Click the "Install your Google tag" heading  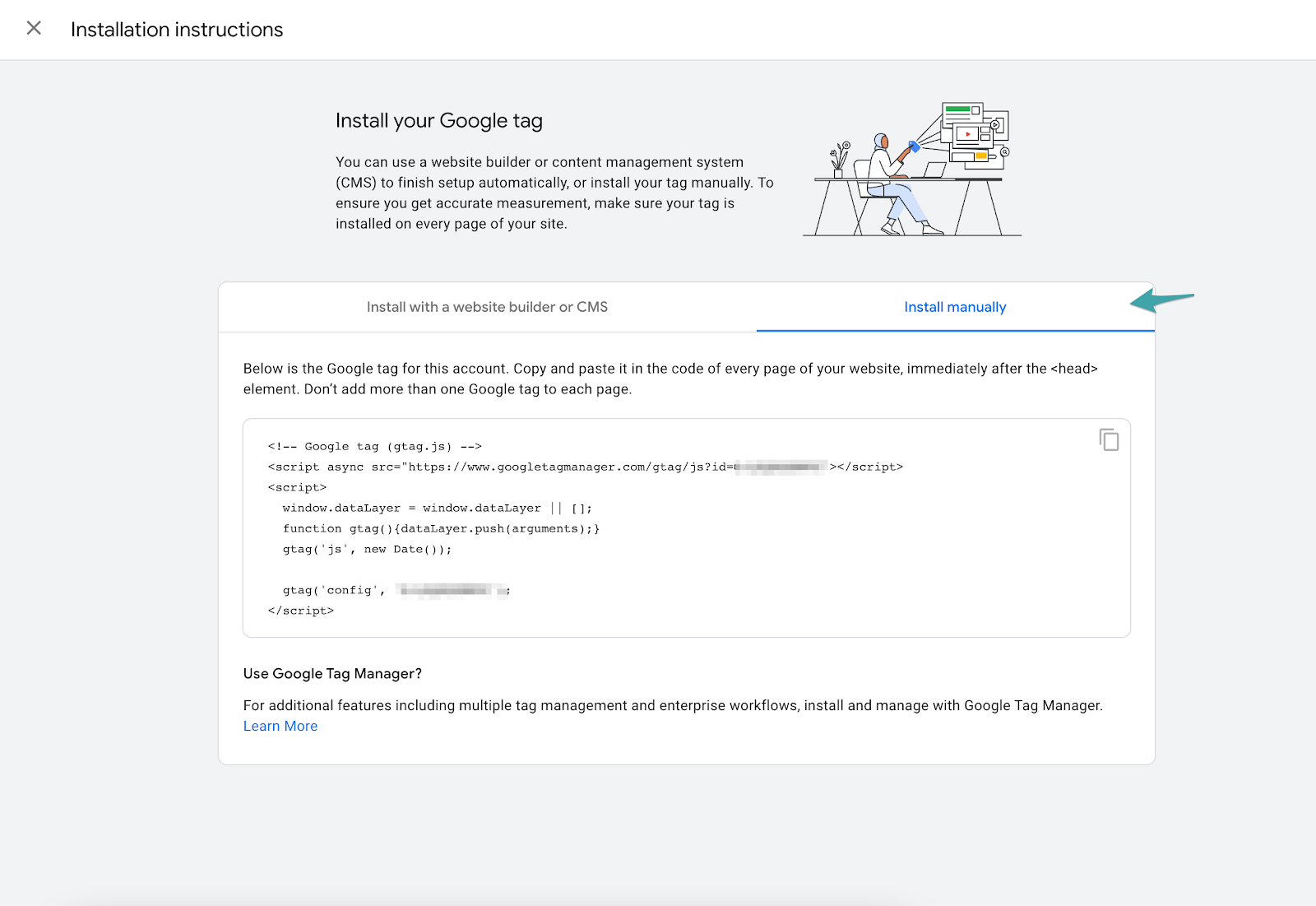pos(438,120)
